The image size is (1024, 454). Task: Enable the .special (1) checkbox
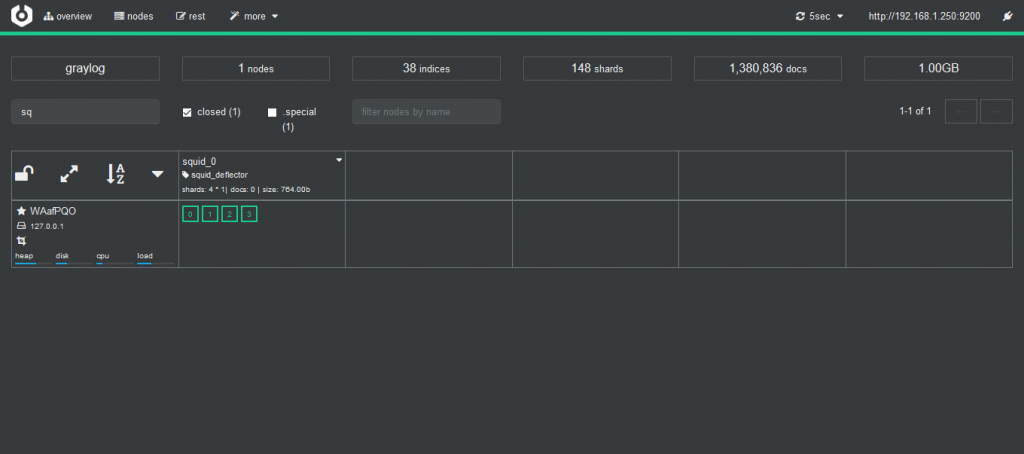coord(272,112)
